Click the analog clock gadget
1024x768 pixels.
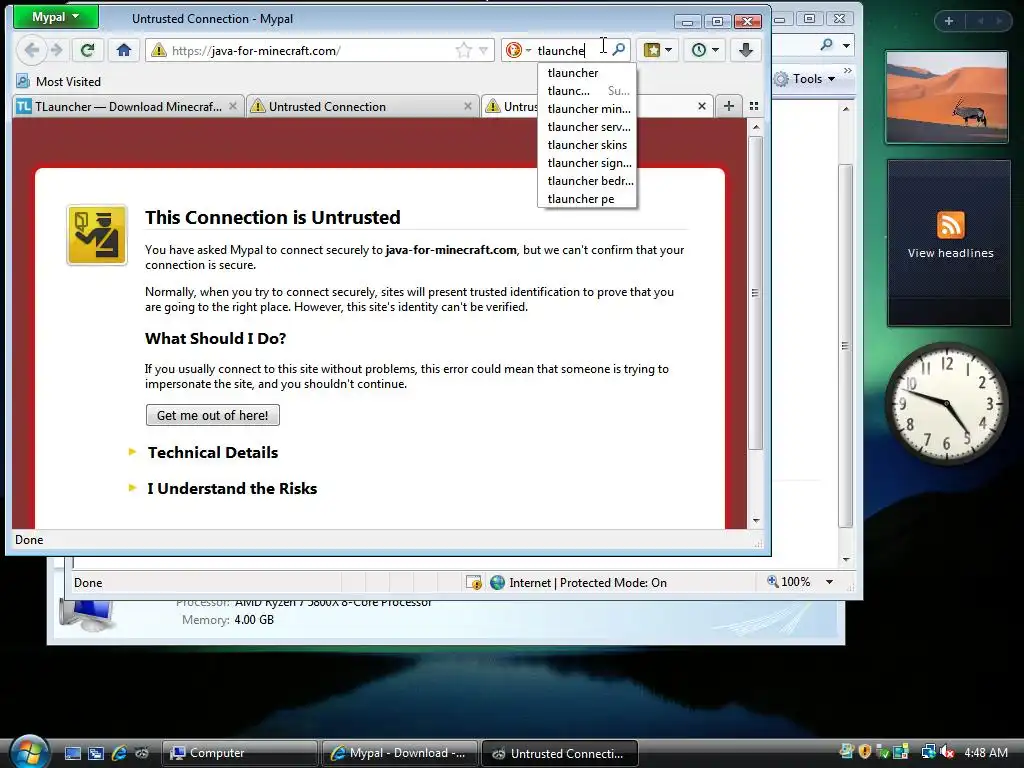point(946,404)
